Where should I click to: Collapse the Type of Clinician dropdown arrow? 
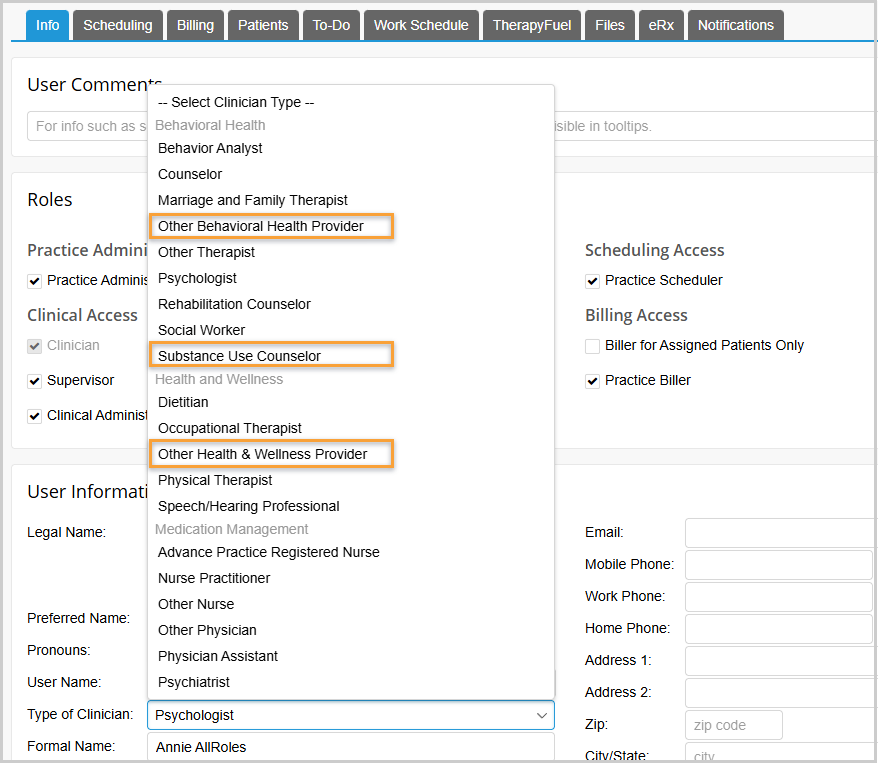coord(542,715)
